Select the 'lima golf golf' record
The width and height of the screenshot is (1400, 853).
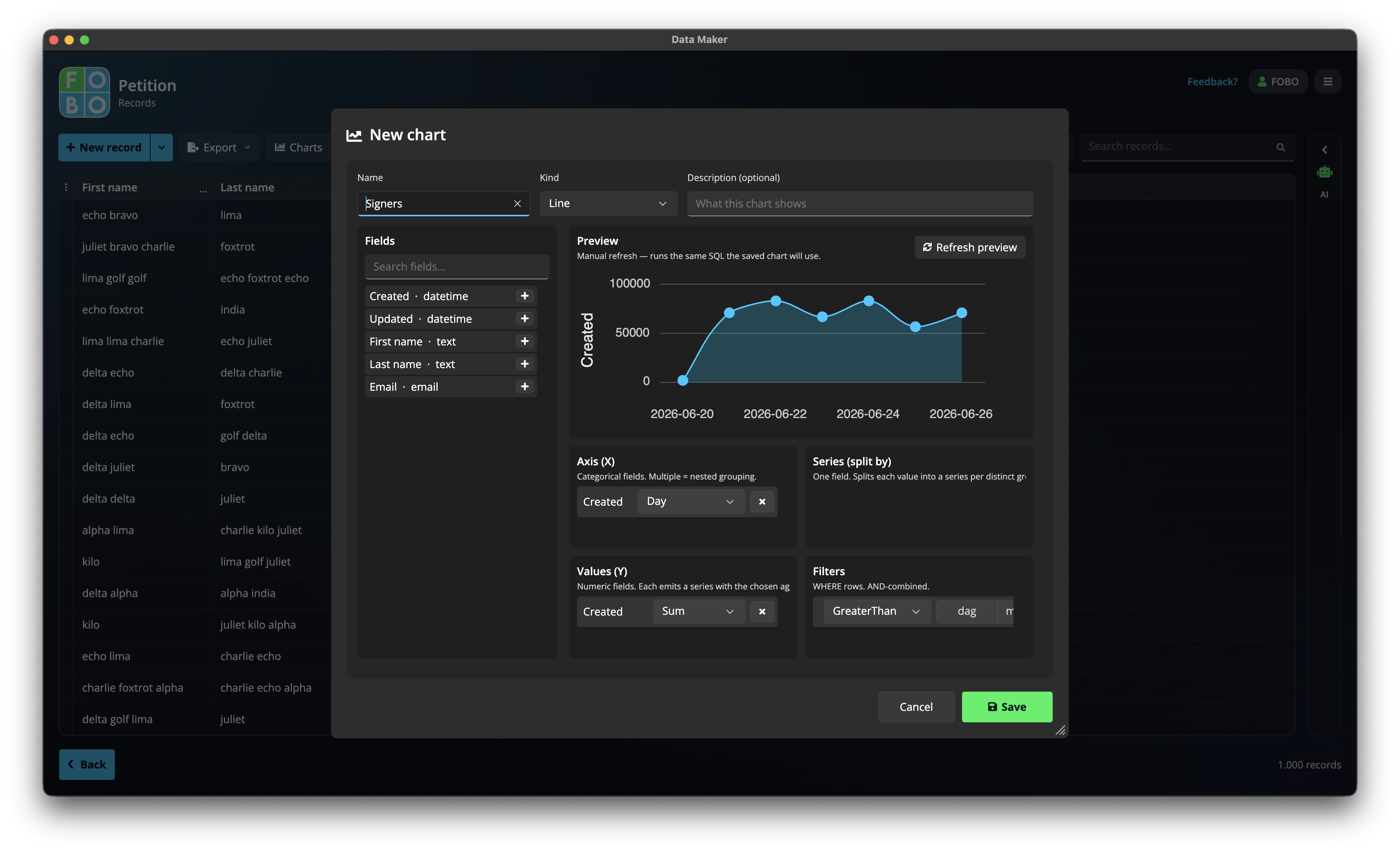click(114, 279)
